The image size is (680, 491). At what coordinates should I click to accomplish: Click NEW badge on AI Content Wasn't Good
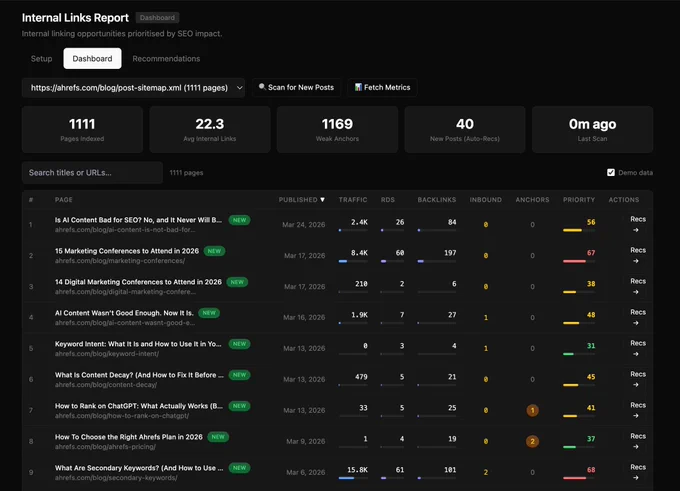click(209, 313)
